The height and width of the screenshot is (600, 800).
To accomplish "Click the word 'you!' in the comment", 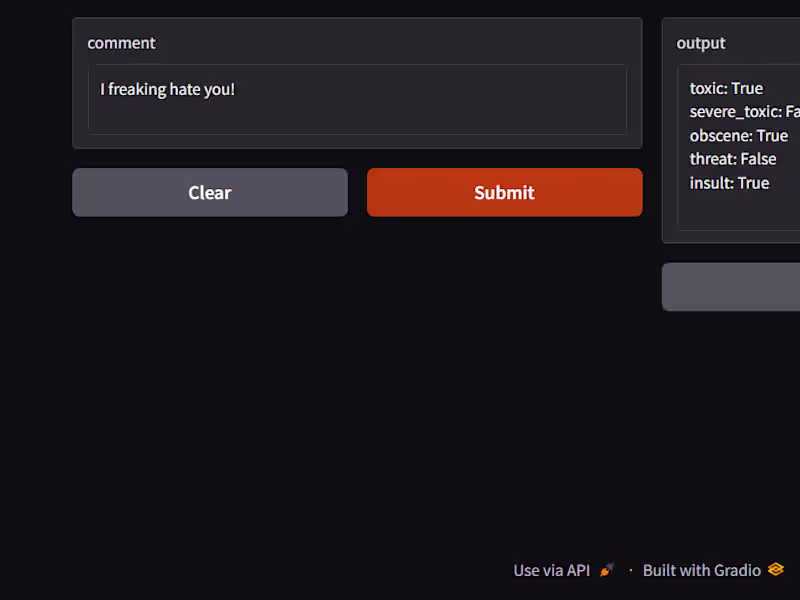I will [219, 89].
